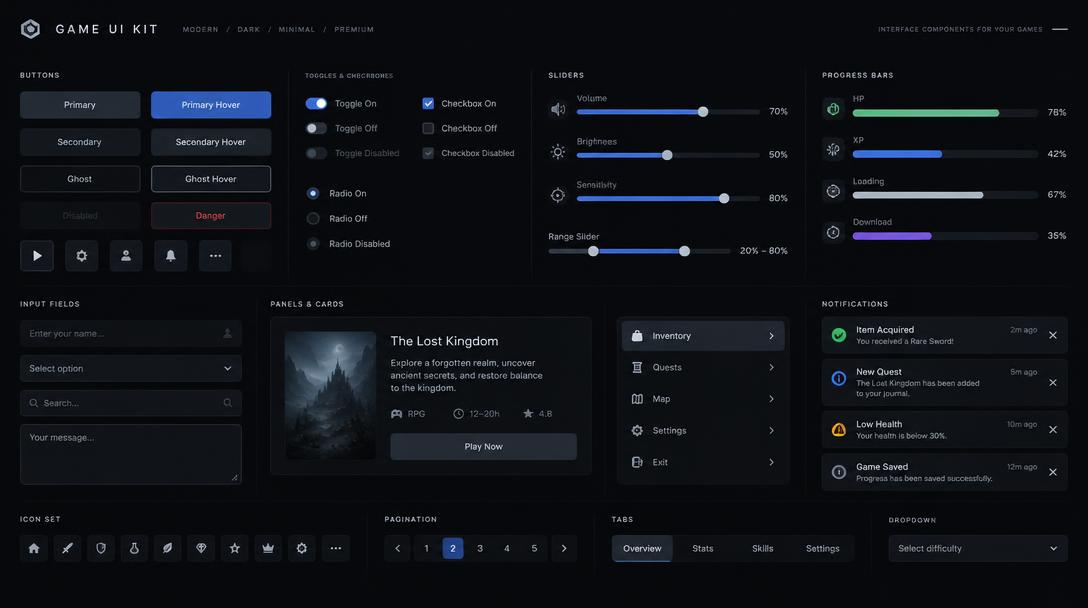Screen dimensions: 1088x608
Task: Click the Sensitivity crosshair icon
Action: click(x=558, y=195)
